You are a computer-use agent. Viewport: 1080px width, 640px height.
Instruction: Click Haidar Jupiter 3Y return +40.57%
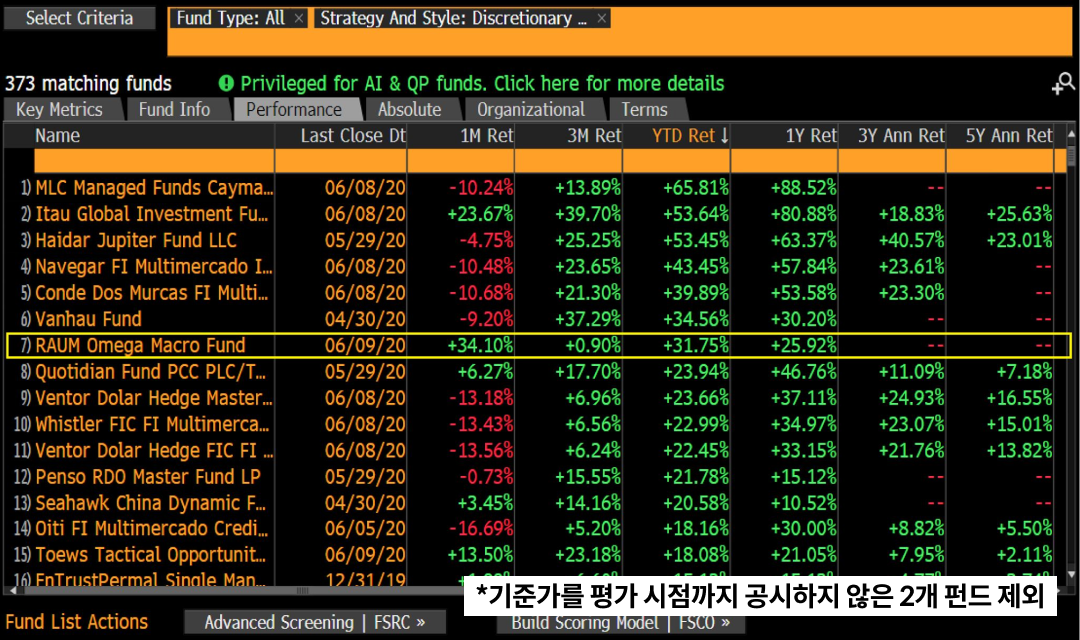tap(911, 240)
